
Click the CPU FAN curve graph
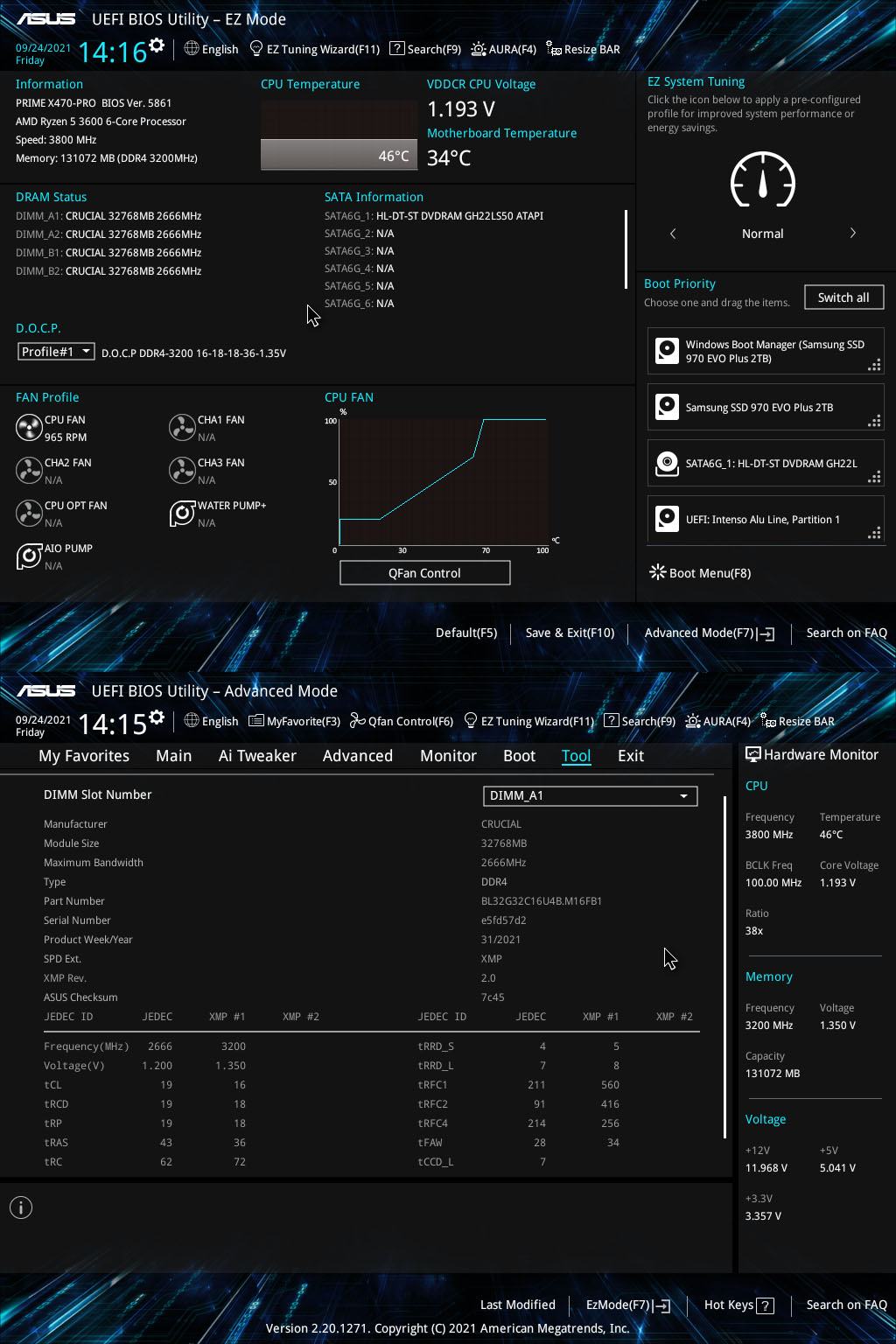tap(444, 481)
